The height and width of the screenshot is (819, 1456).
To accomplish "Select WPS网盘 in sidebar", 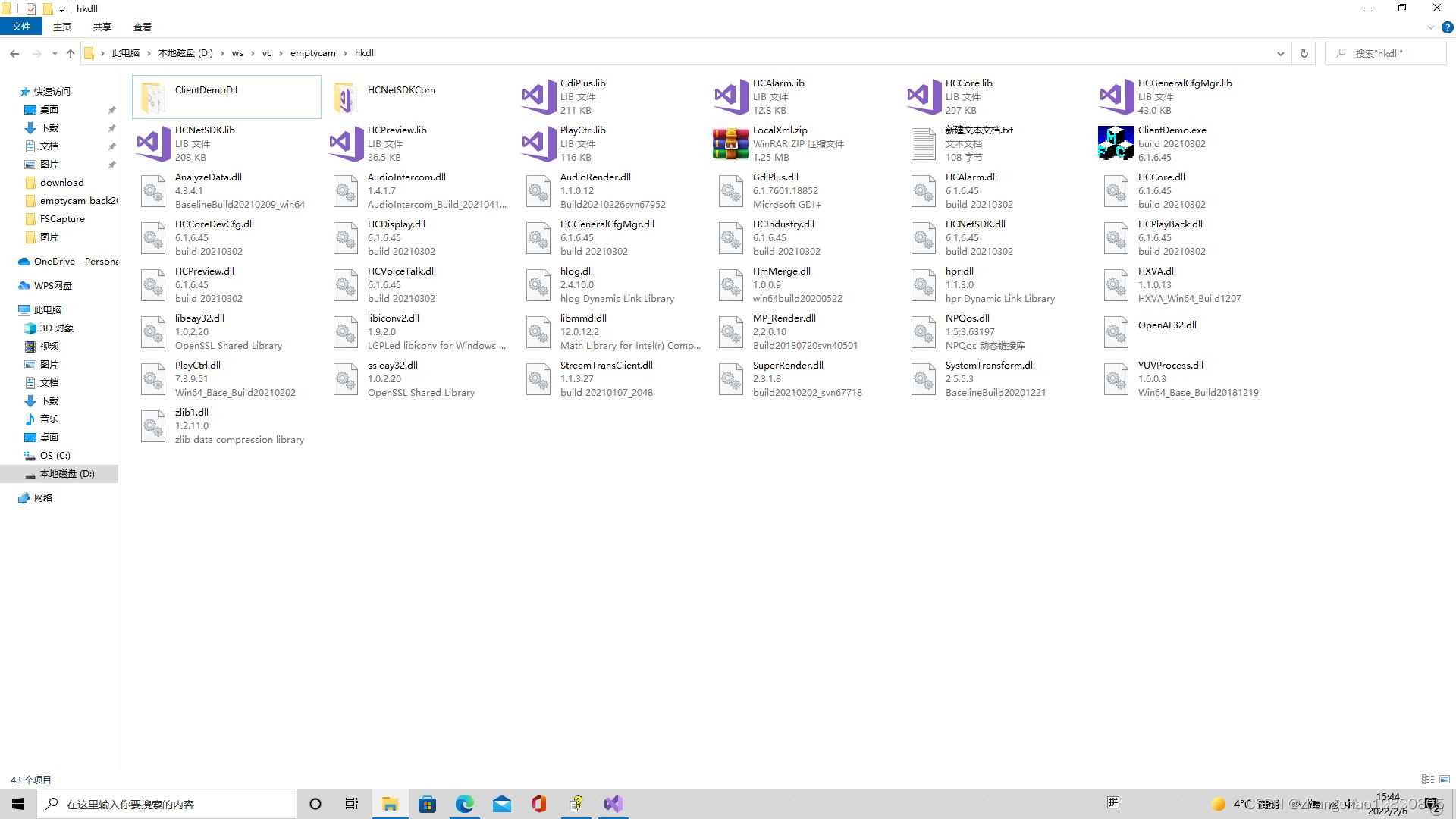I will (53, 285).
